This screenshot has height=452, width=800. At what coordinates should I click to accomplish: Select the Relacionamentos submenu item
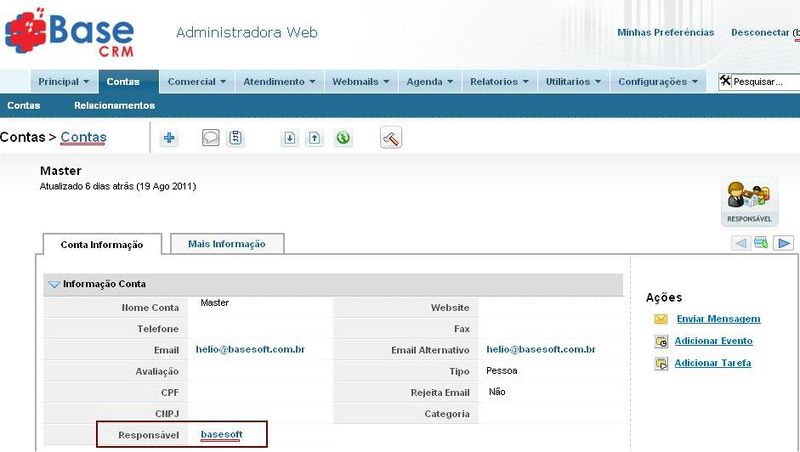click(x=114, y=105)
